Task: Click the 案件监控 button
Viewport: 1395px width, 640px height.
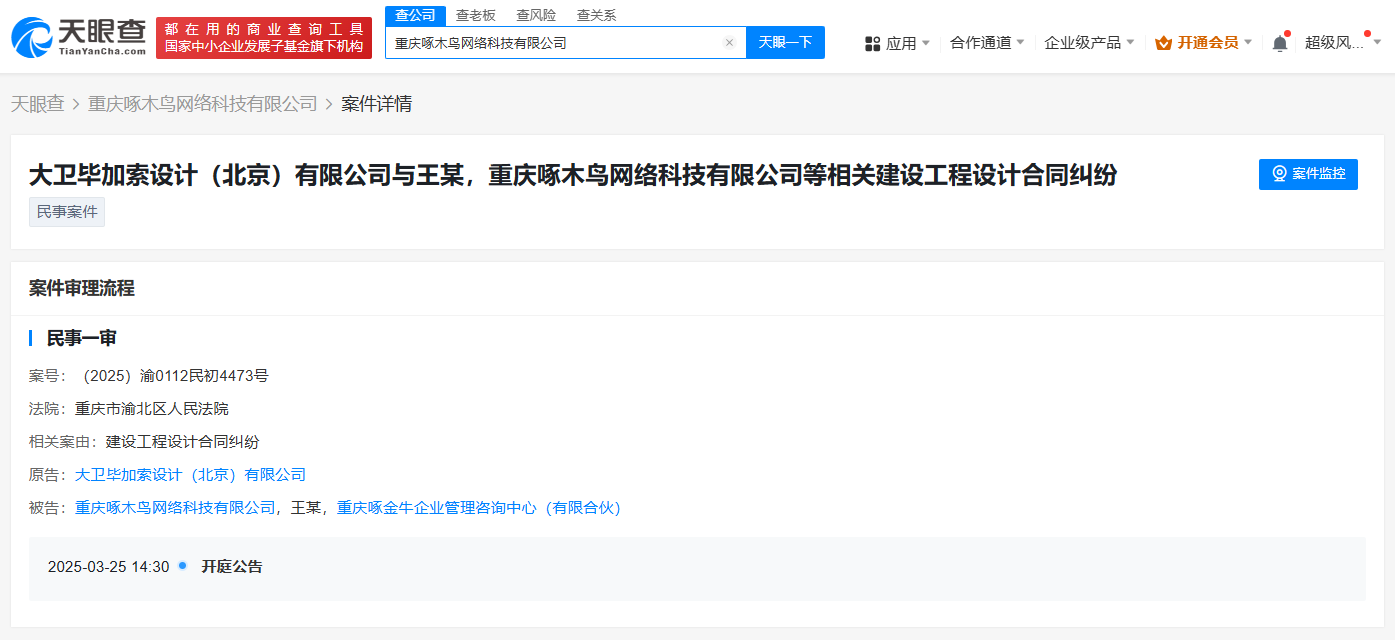Action: pos(1308,174)
